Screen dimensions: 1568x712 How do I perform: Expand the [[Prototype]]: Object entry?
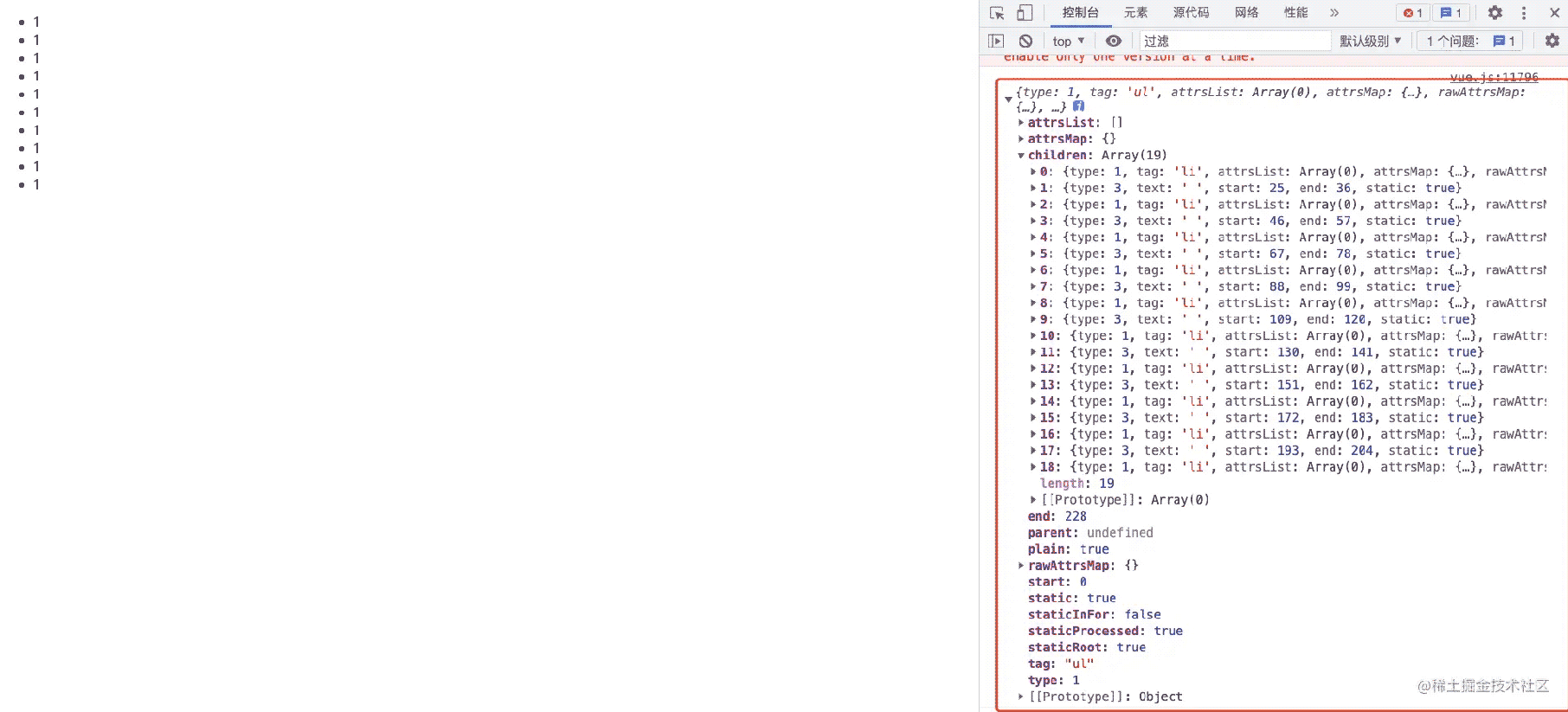[x=1021, y=697]
